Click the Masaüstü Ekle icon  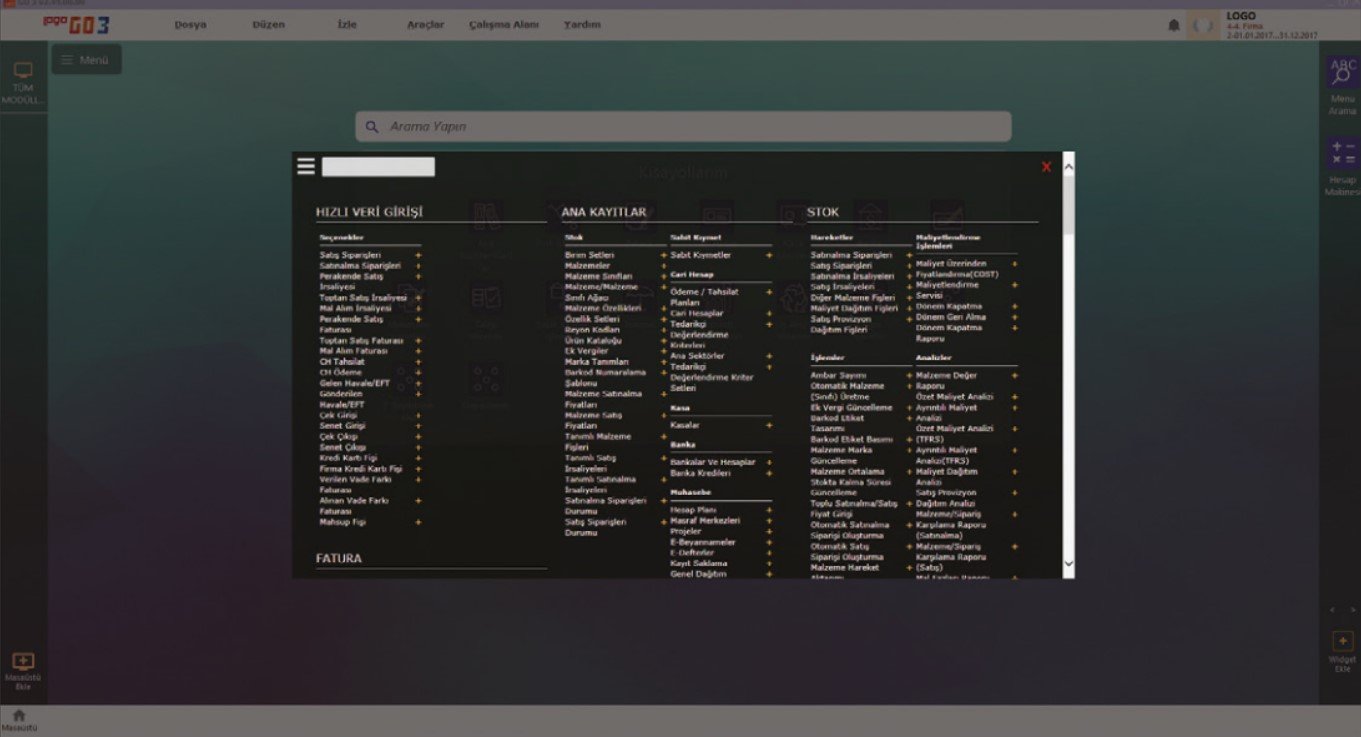tap(22, 662)
